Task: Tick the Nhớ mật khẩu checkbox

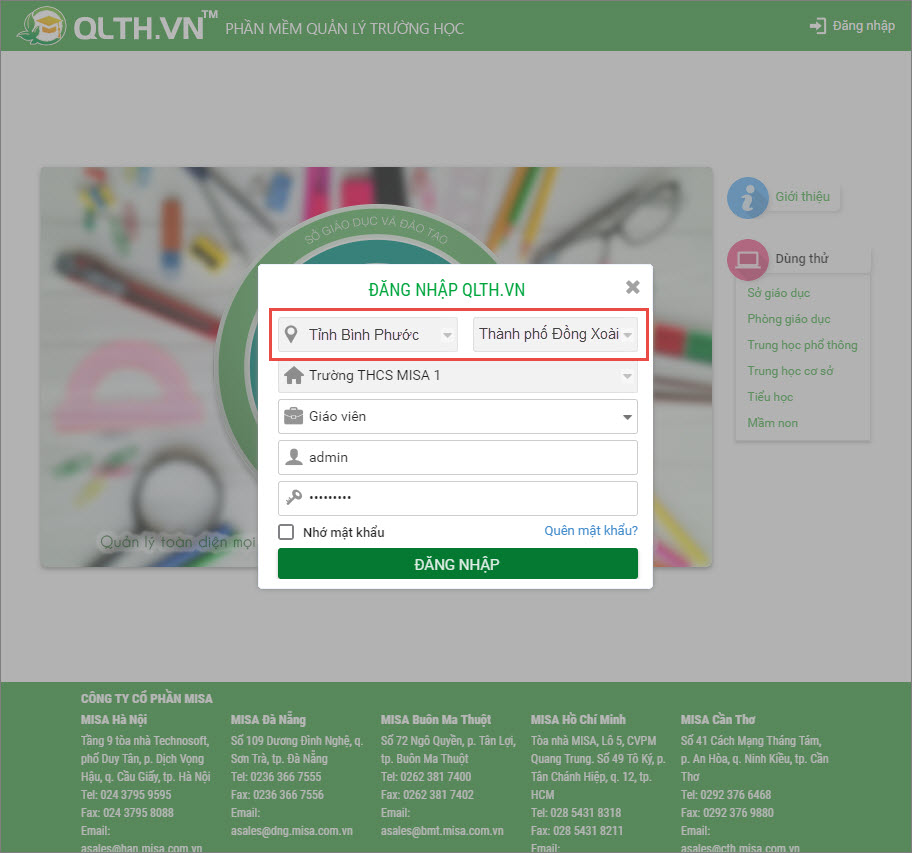Action: pyautogui.click(x=286, y=532)
